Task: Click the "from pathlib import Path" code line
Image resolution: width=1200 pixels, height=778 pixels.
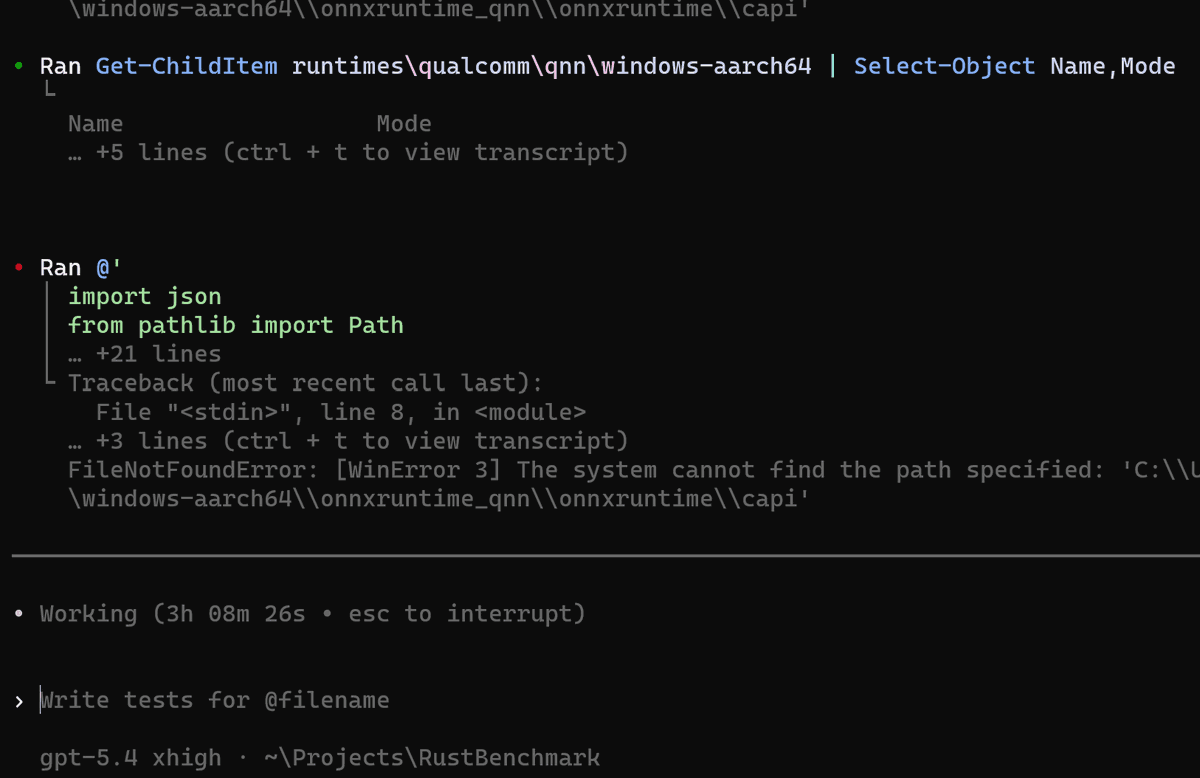Action: 236,325
